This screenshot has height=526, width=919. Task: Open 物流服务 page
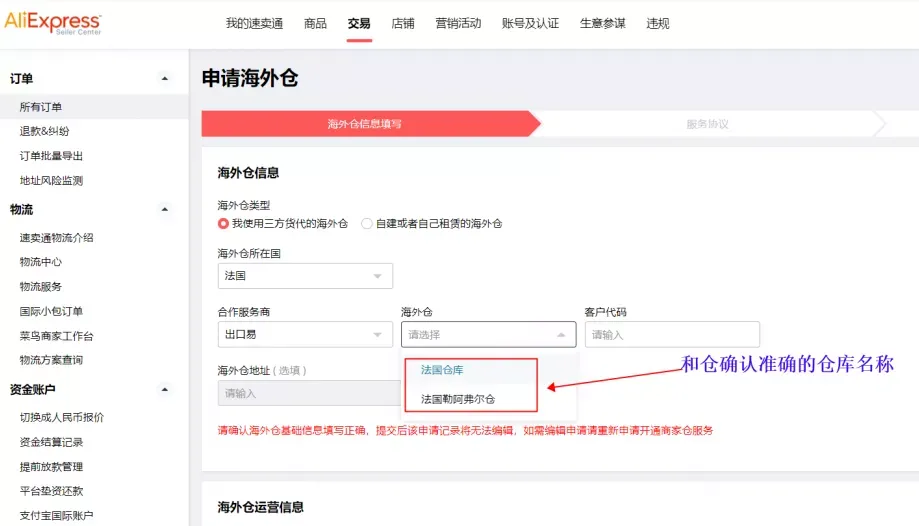coord(40,286)
